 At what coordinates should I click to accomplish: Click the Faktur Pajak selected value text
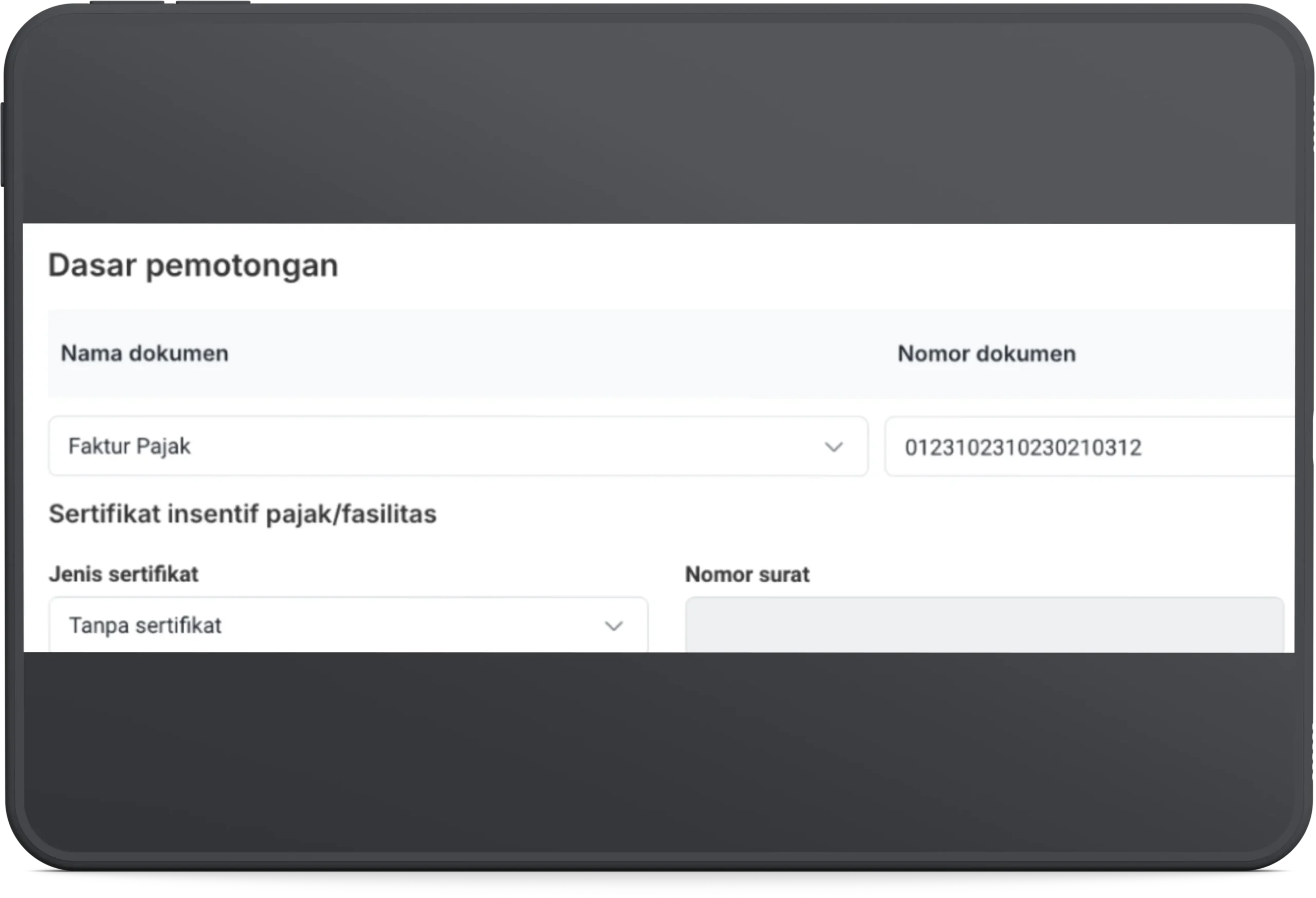pos(129,447)
